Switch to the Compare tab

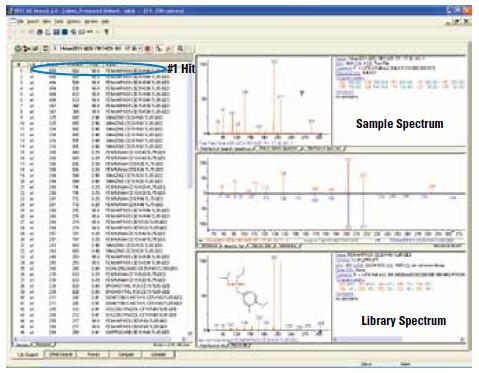[126, 354]
